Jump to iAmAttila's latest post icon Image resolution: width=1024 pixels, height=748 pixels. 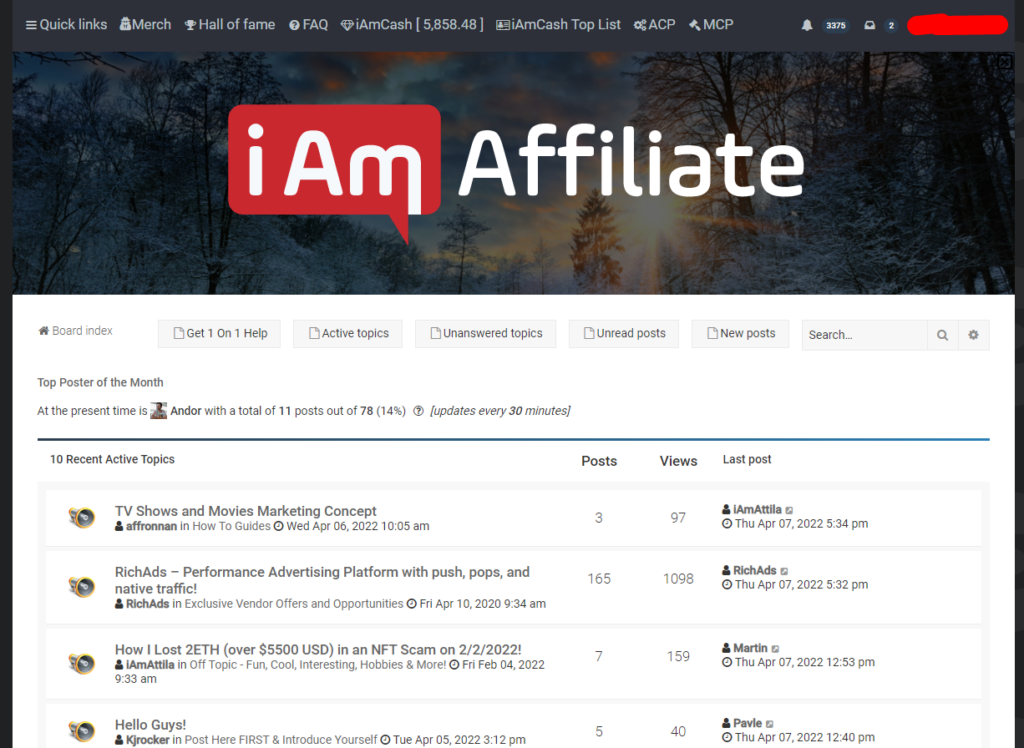coord(790,510)
